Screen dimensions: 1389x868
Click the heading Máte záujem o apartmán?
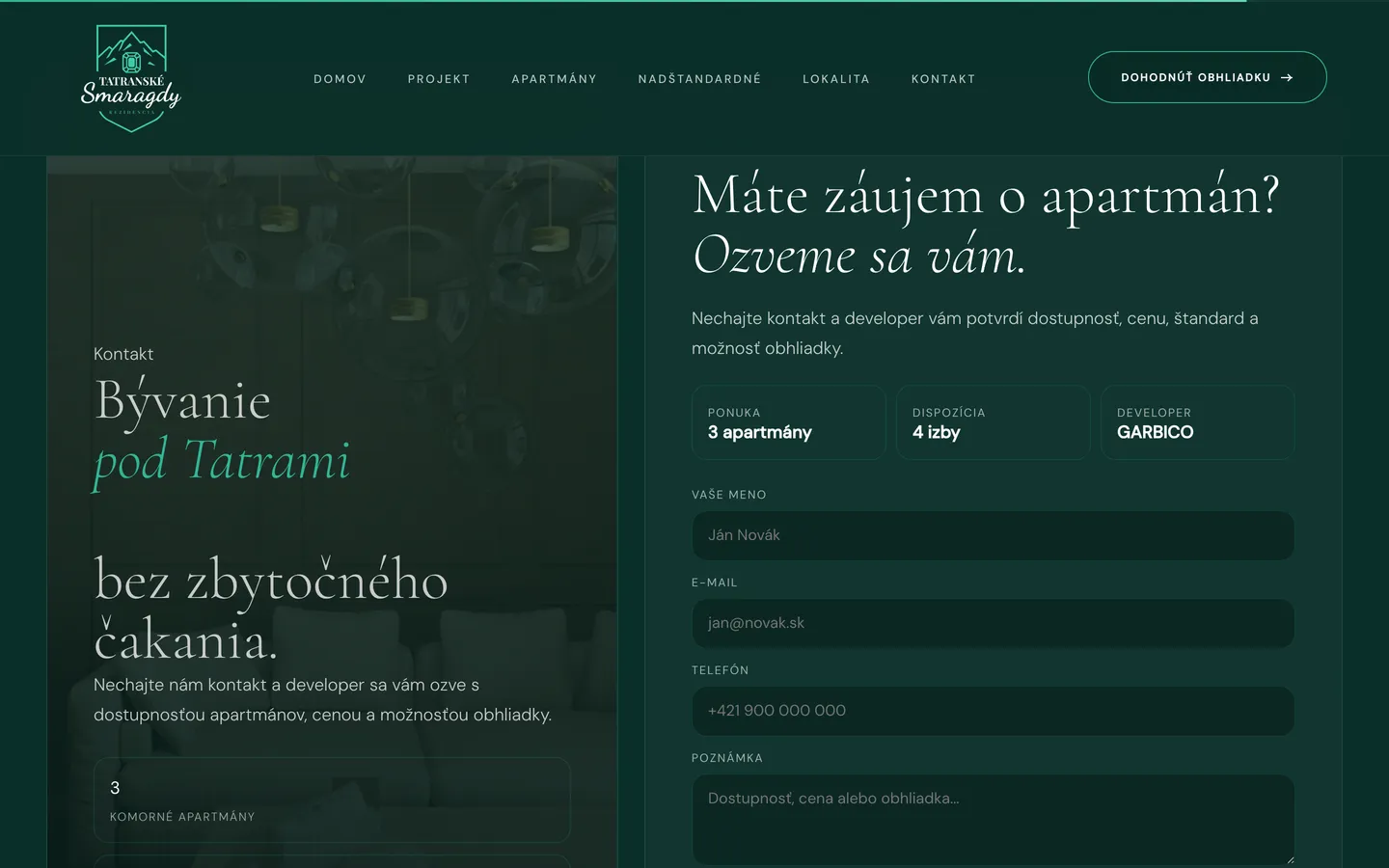click(x=986, y=196)
